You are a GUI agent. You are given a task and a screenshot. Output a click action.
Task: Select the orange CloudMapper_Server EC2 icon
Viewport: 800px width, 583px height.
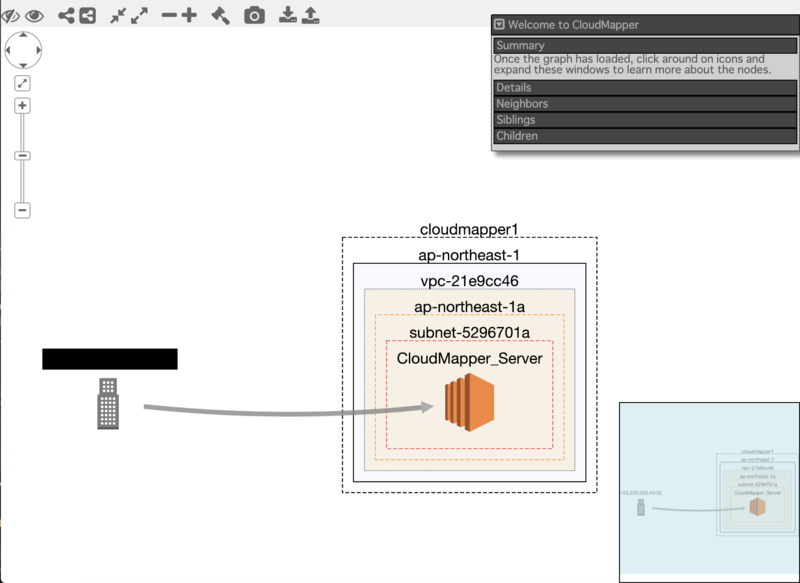point(469,402)
